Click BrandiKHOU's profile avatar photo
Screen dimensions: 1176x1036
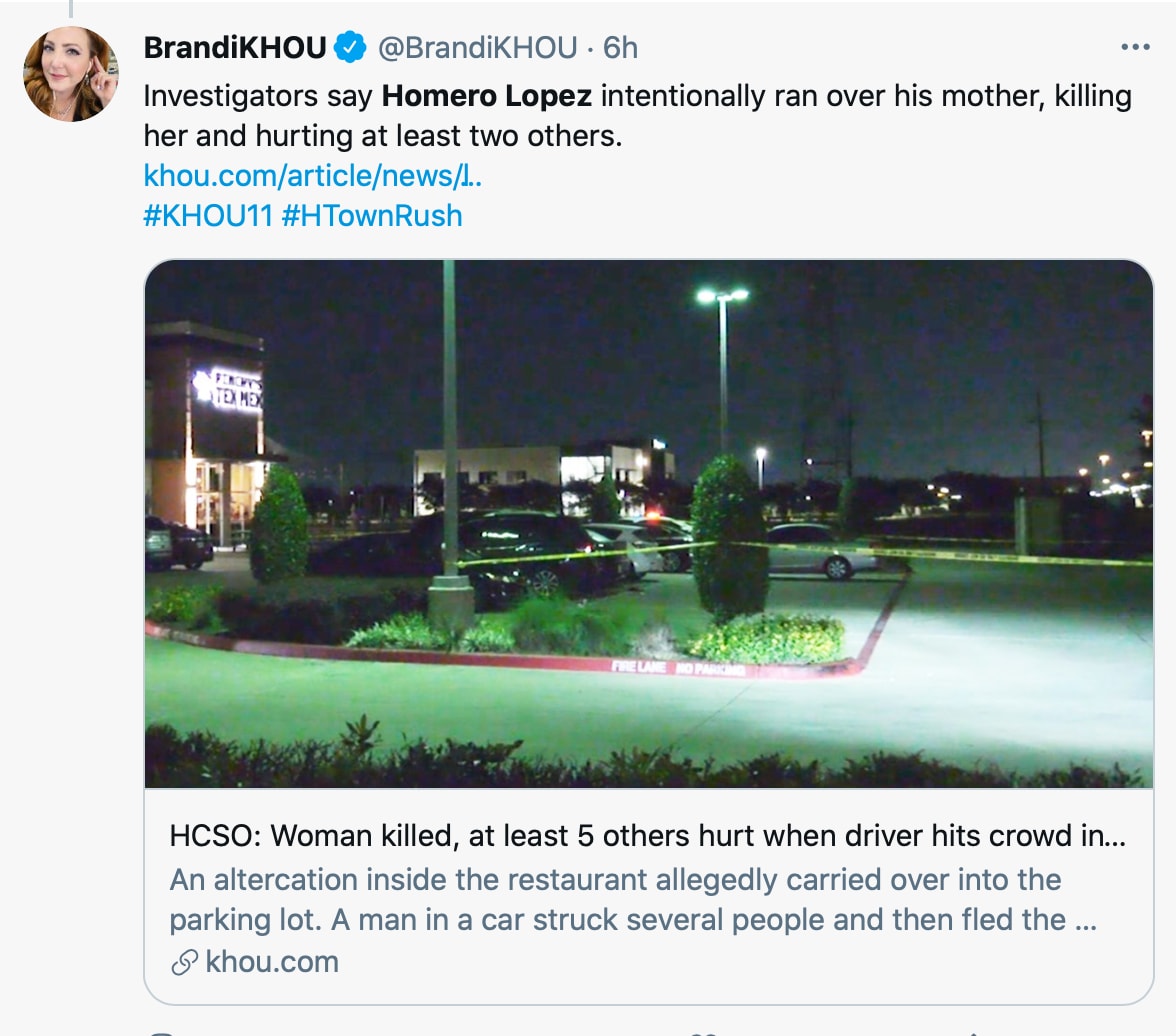(x=71, y=74)
